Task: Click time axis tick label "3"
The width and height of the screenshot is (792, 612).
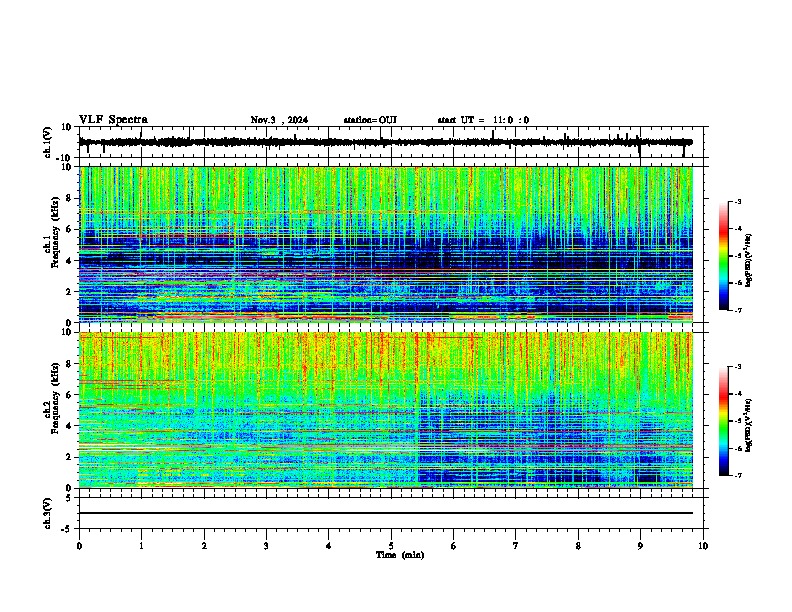Action: [266, 546]
